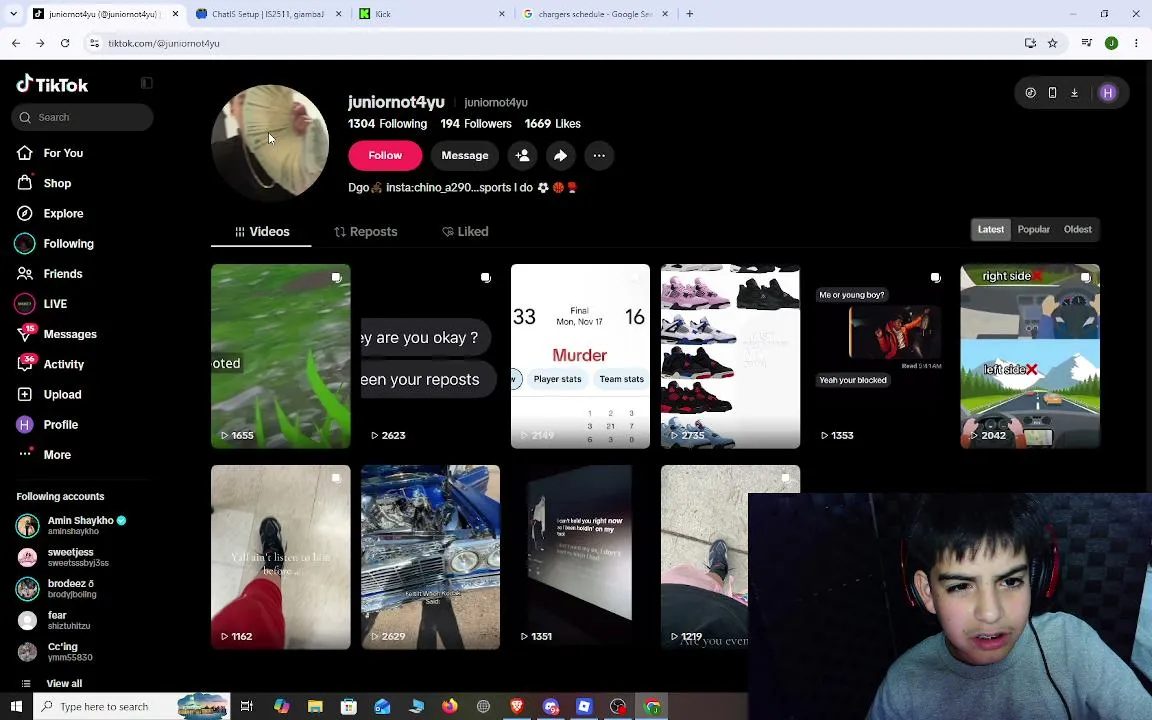
Task: Open the Windows Start menu
Action: [16, 706]
